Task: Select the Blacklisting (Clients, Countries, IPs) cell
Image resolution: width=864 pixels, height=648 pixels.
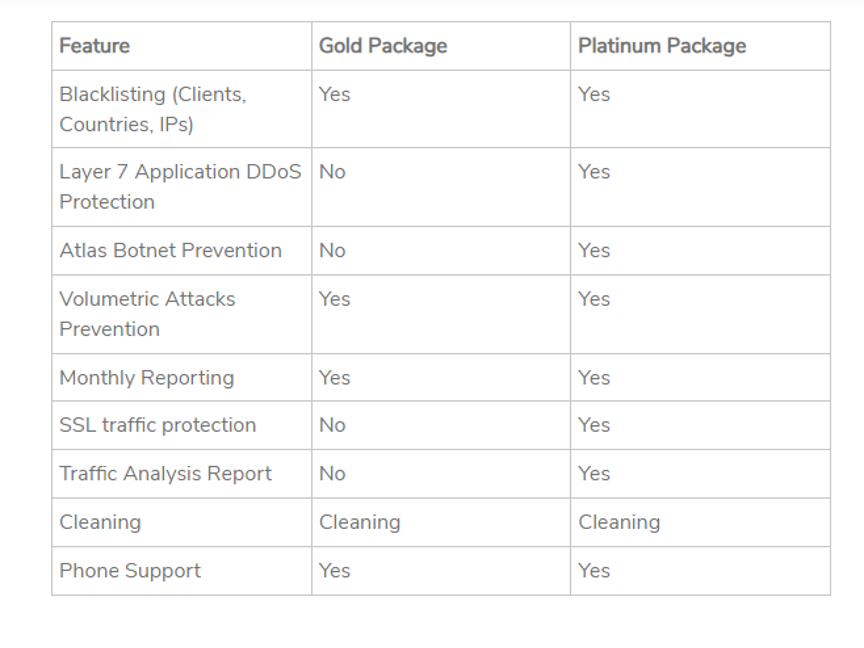Action: pyautogui.click(x=153, y=109)
